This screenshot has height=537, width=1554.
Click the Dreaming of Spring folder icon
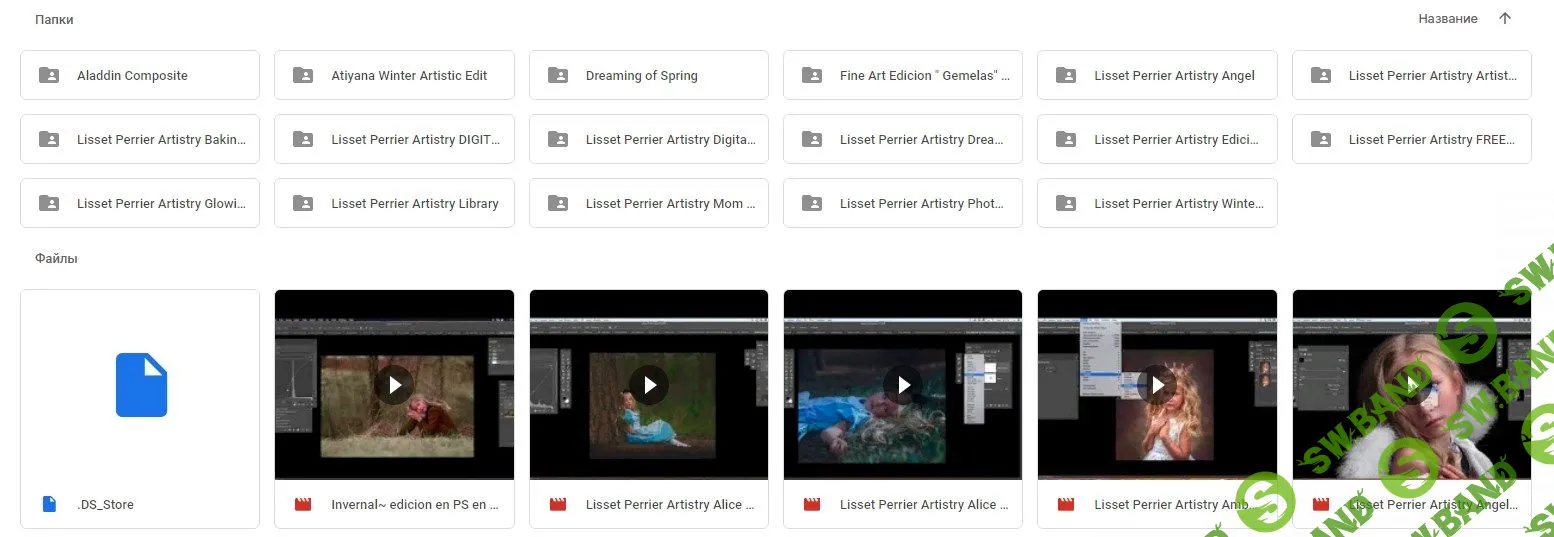[557, 75]
